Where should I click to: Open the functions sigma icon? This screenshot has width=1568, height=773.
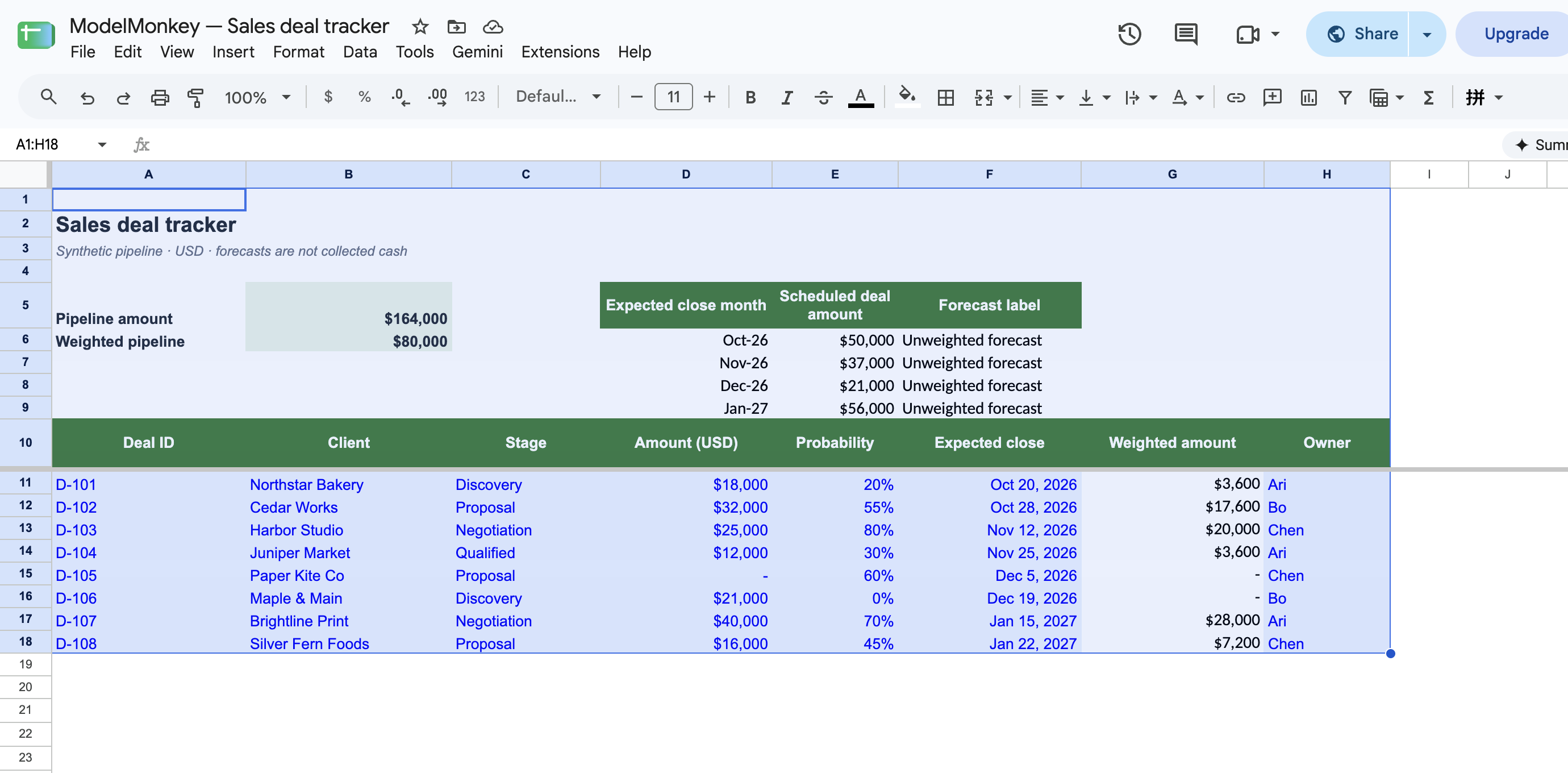pos(1429,97)
